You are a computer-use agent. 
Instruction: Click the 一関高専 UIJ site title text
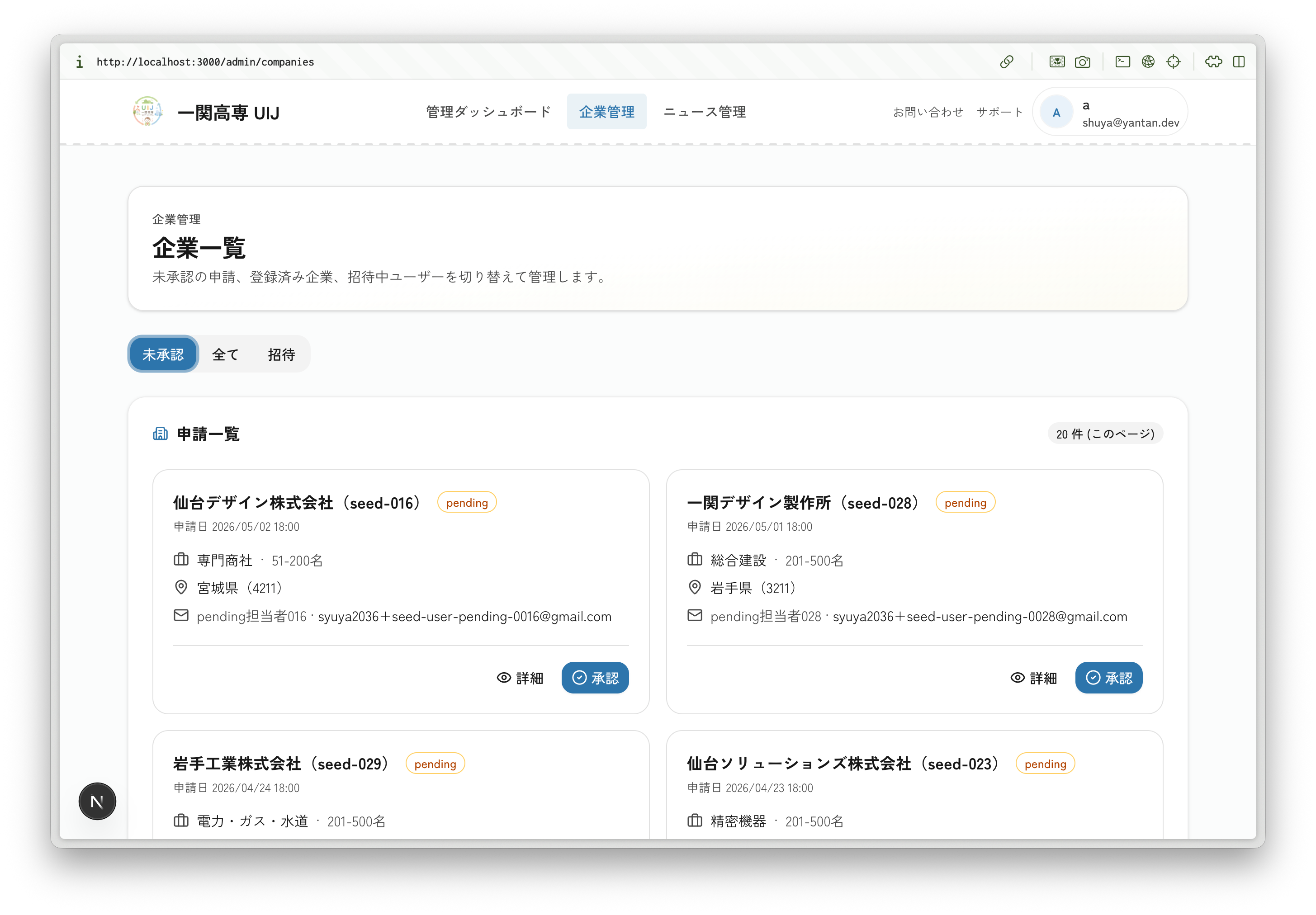[228, 113]
